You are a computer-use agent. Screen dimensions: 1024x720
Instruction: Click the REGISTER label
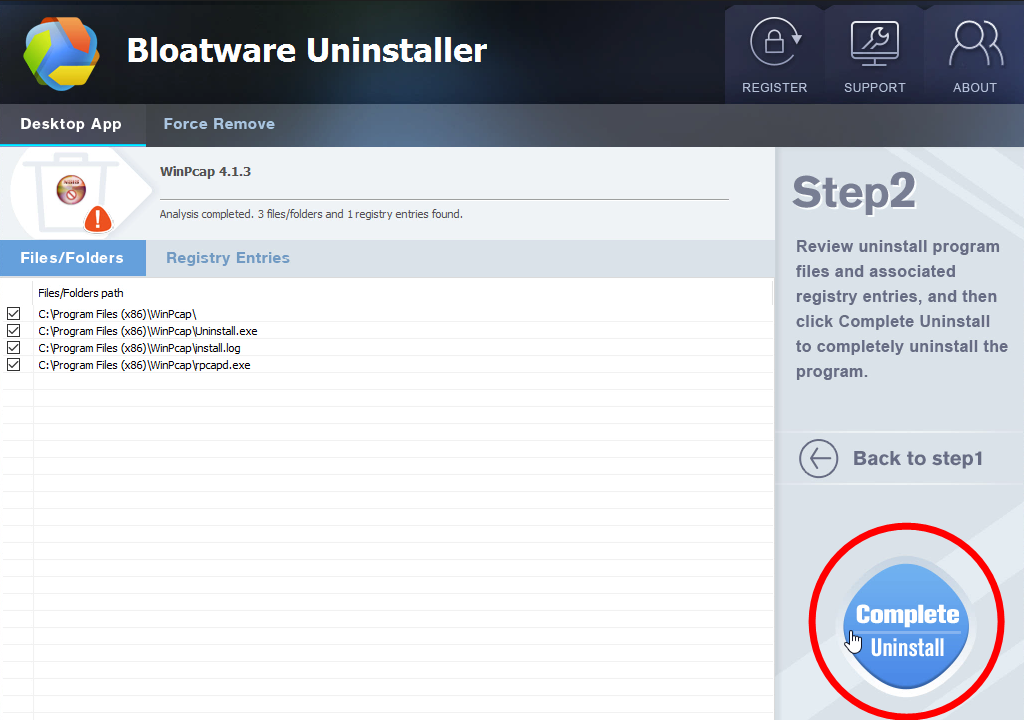pos(775,88)
